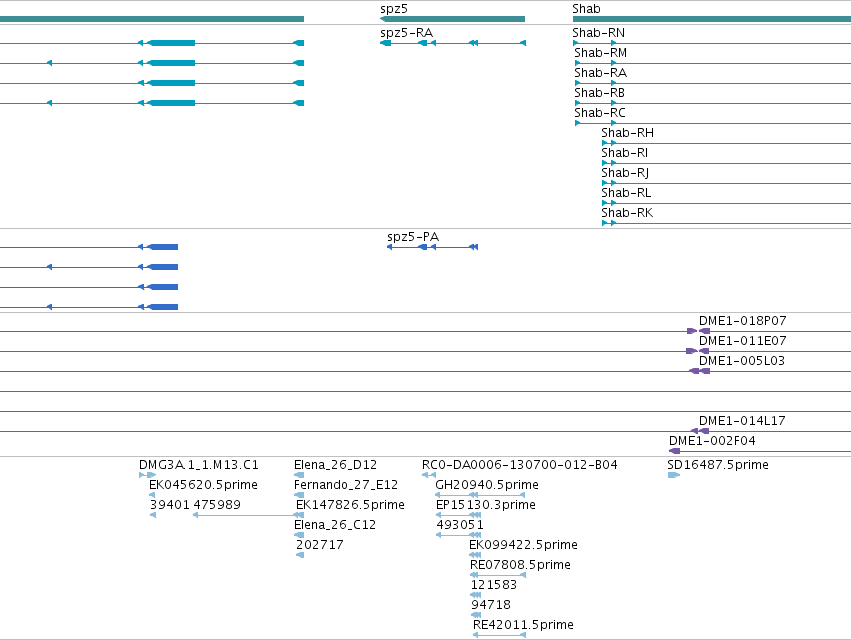Click the Shab-RI transcript label

pos(625,153)
